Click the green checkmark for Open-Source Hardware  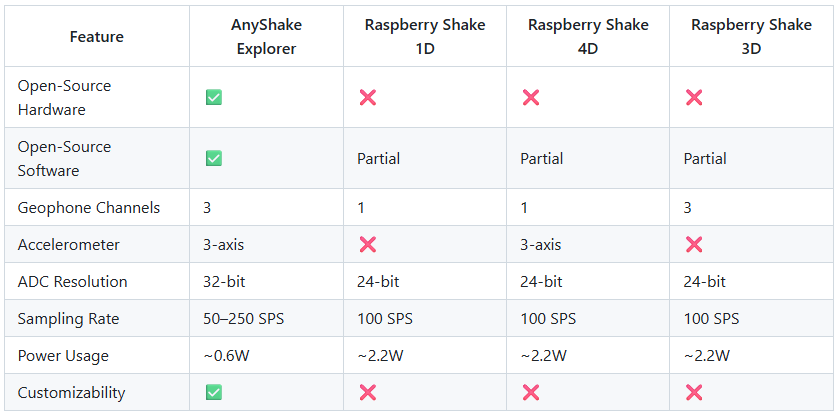coord(213,97)
